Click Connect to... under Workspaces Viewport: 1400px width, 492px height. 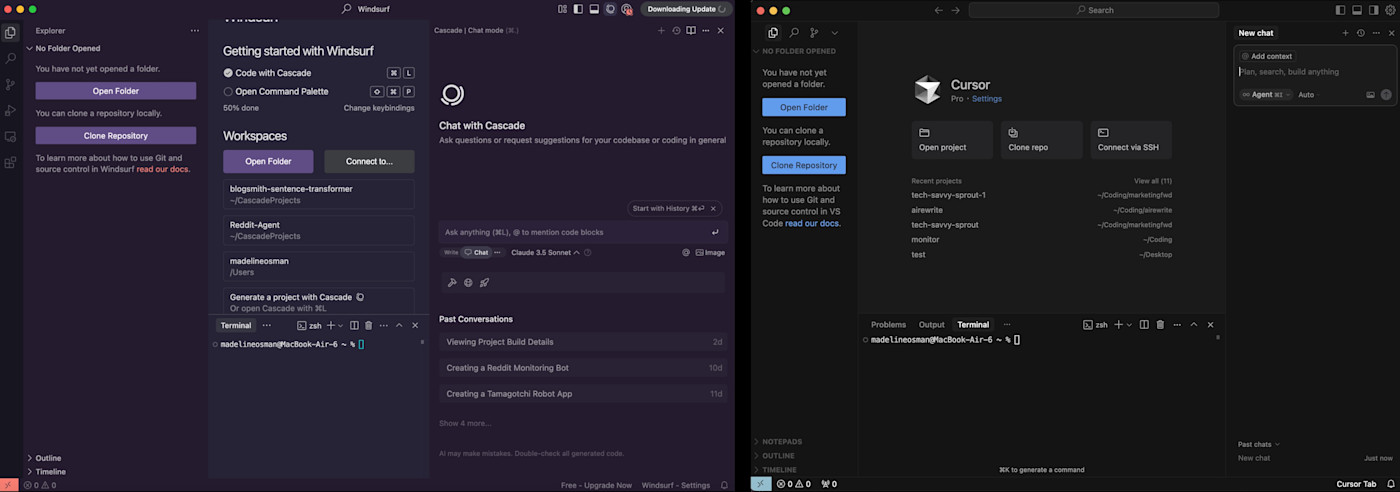pyautogui.click(x=369, y=161)
